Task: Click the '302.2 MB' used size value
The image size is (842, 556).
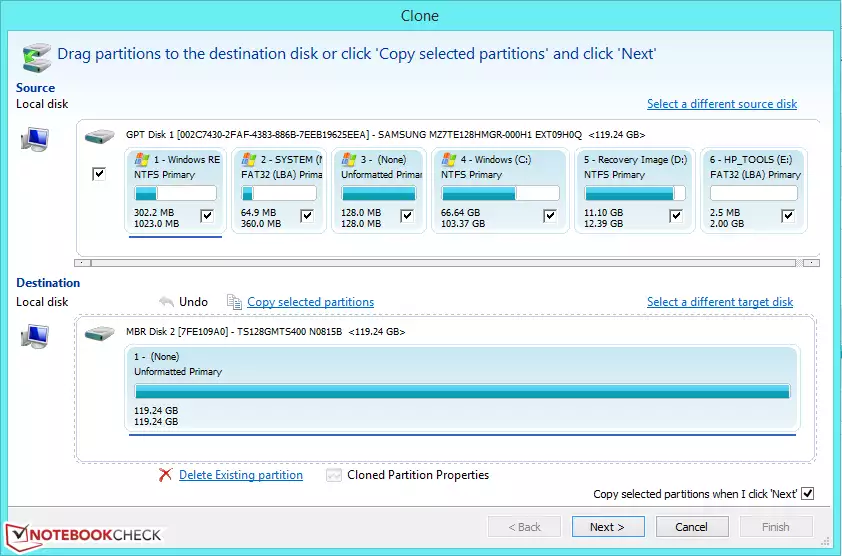Action: [x=154, y=213]
